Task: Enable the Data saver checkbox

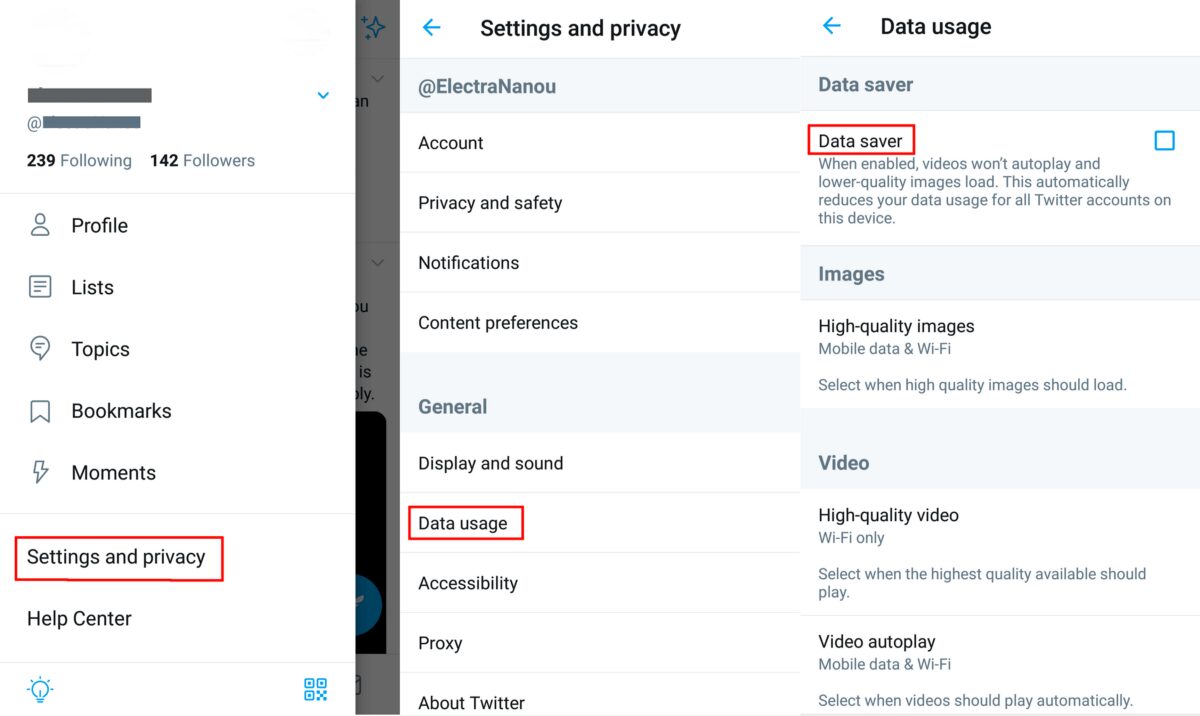Action: click(1164, 141)
